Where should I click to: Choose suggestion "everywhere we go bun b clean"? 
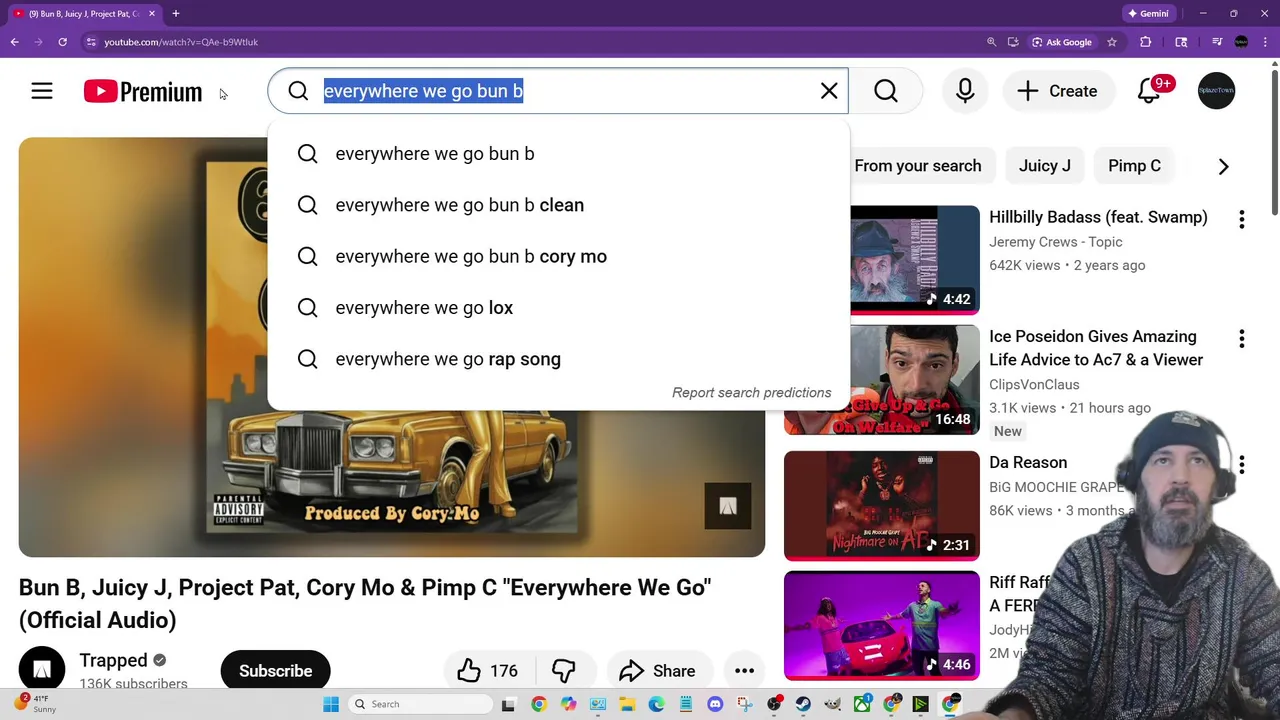click(558, 205)
